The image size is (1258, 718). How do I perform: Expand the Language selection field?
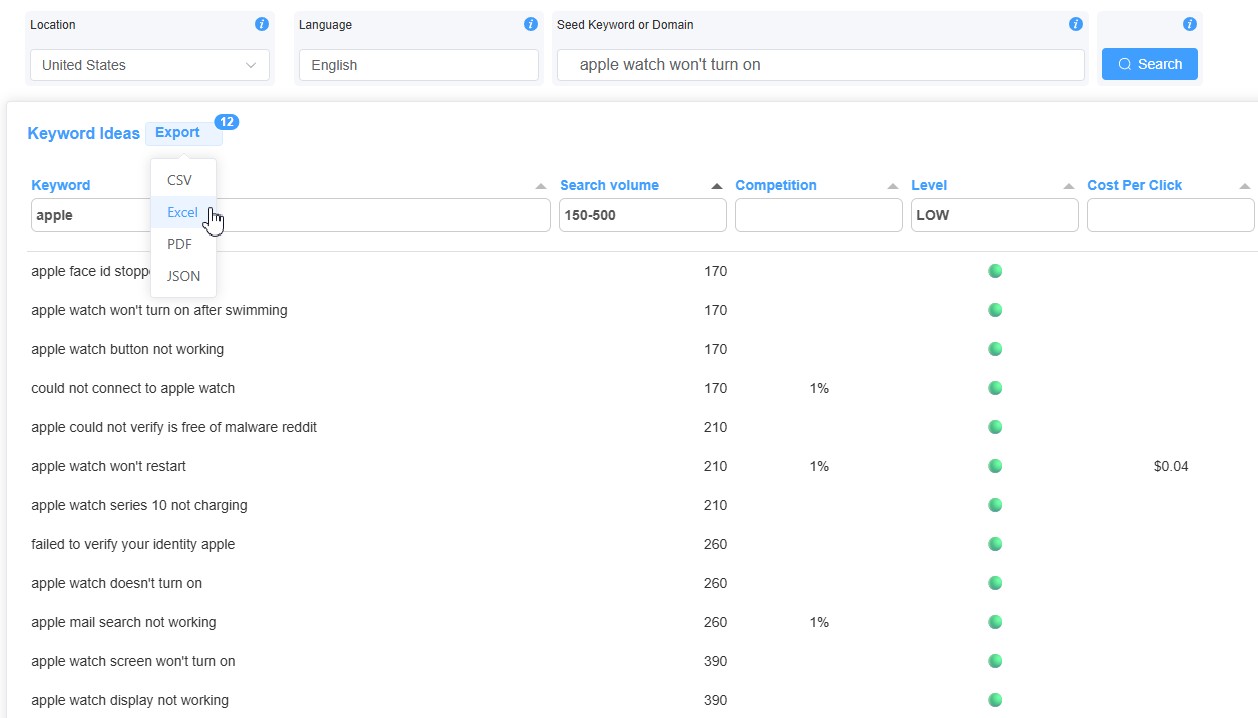tap(418, 65)
